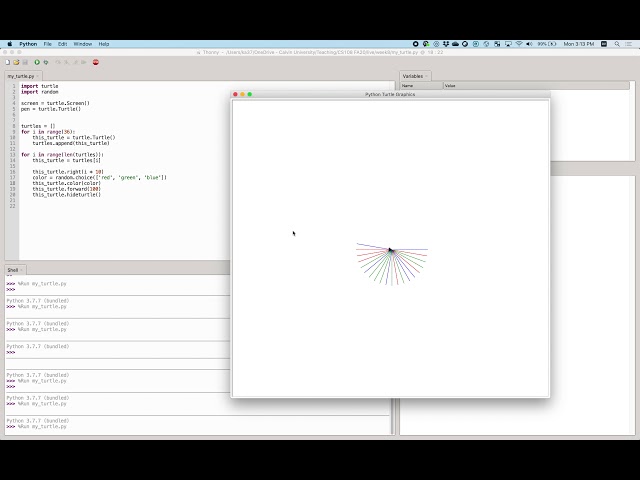Click the Shell vertical scrollbar
Image resolution: width=640 pixels, height=480 pixels.
coord(393,416)
